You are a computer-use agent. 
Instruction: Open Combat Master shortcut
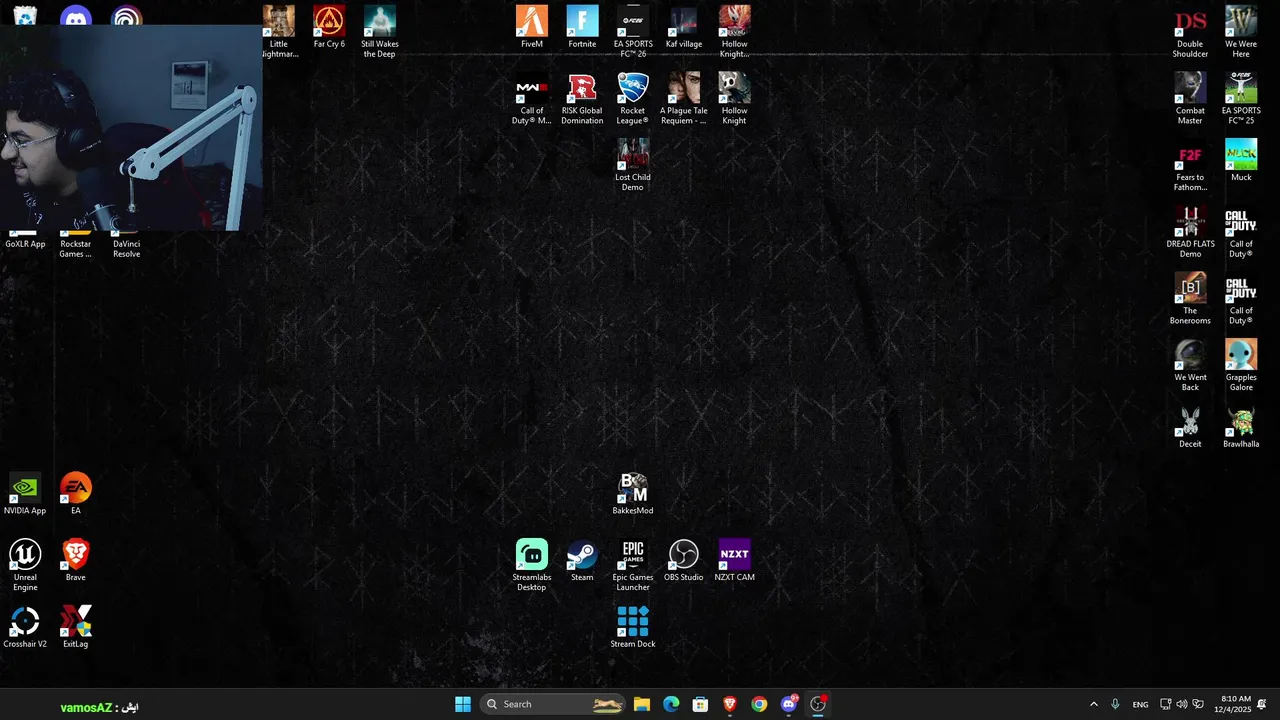click(1190, 99)
